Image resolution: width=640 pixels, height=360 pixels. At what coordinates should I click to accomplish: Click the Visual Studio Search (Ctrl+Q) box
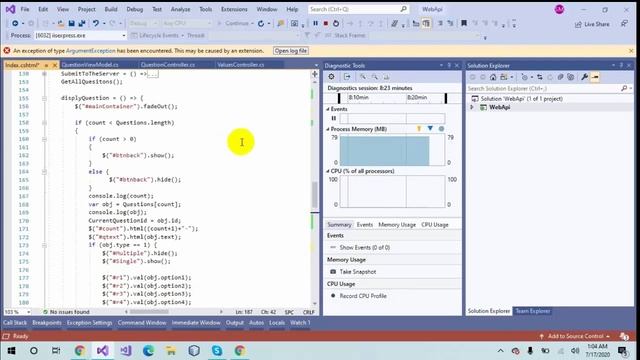pyautogui.click(x=358, y=9)
